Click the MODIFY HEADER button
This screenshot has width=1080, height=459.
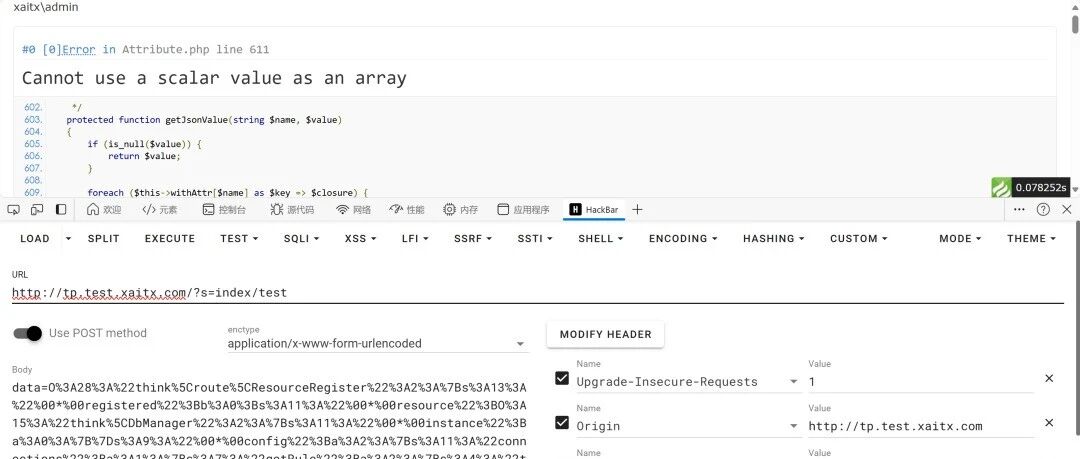point(605,334)
